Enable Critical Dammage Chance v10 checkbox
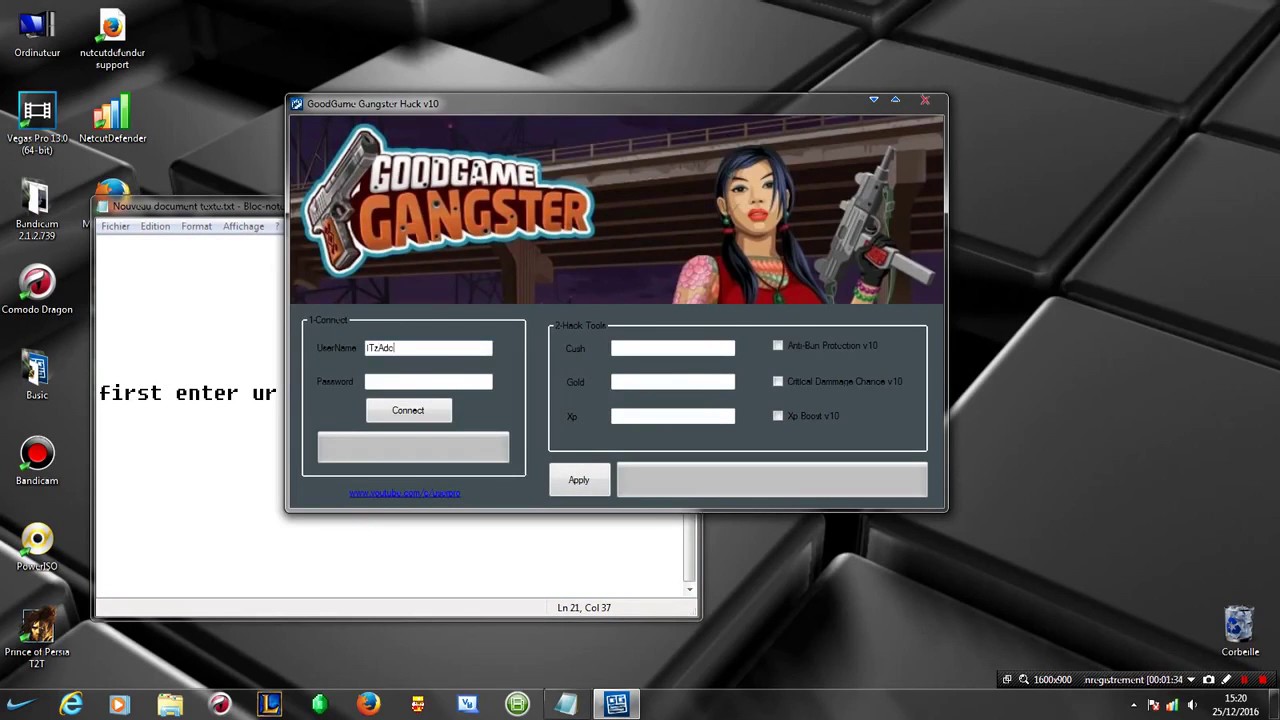The image size is (1280, 720). coord(778,381)
